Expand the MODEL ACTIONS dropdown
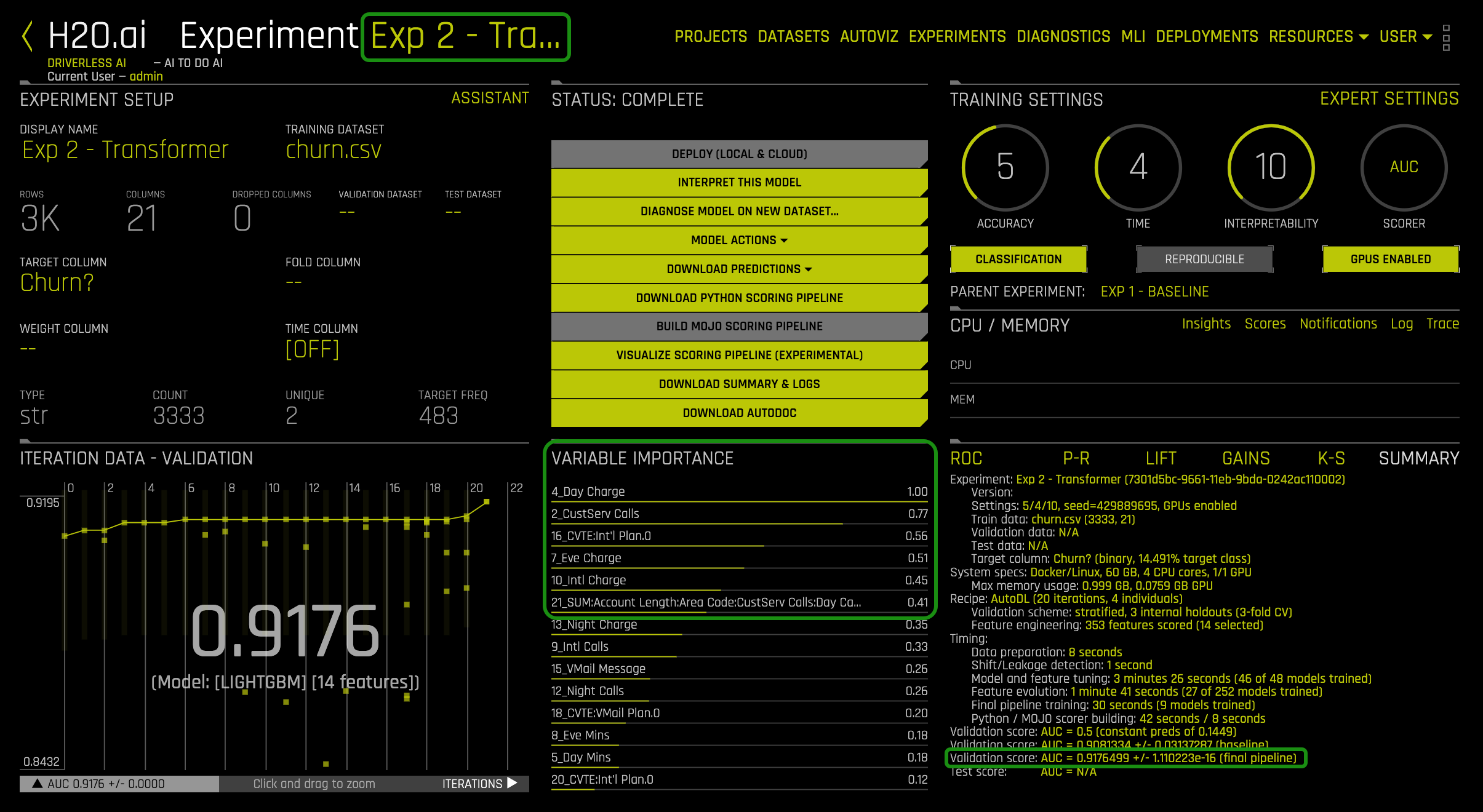The height and width of the screenshot is (812, 1483). [739, 240]
